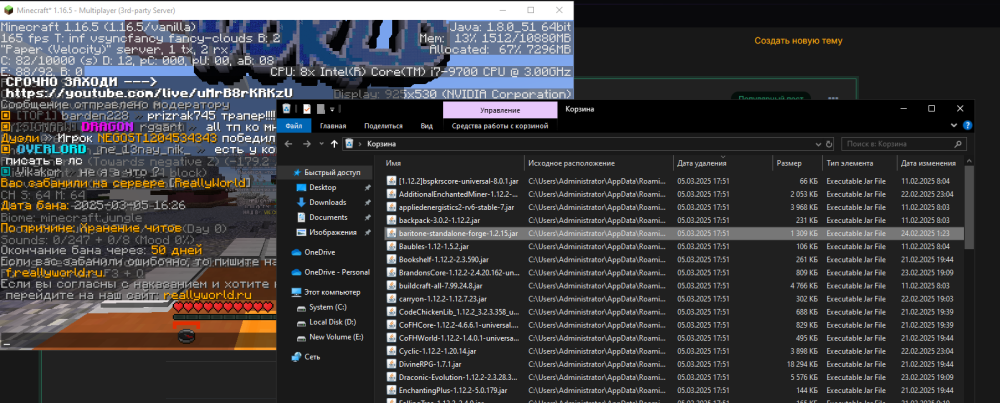Open the Вид ribbon tab
This screenshot has width=1000, height=403.
tap(426, 126)
